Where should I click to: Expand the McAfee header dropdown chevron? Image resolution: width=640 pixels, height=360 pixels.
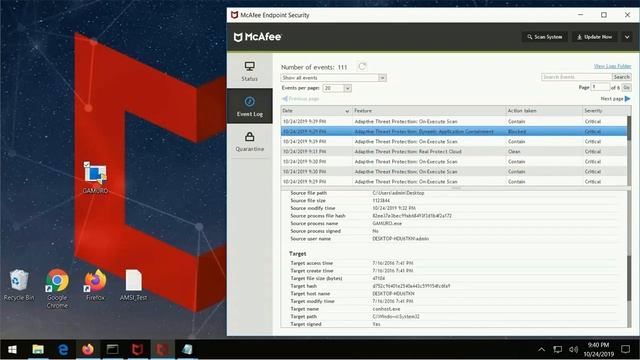[627, 37]
